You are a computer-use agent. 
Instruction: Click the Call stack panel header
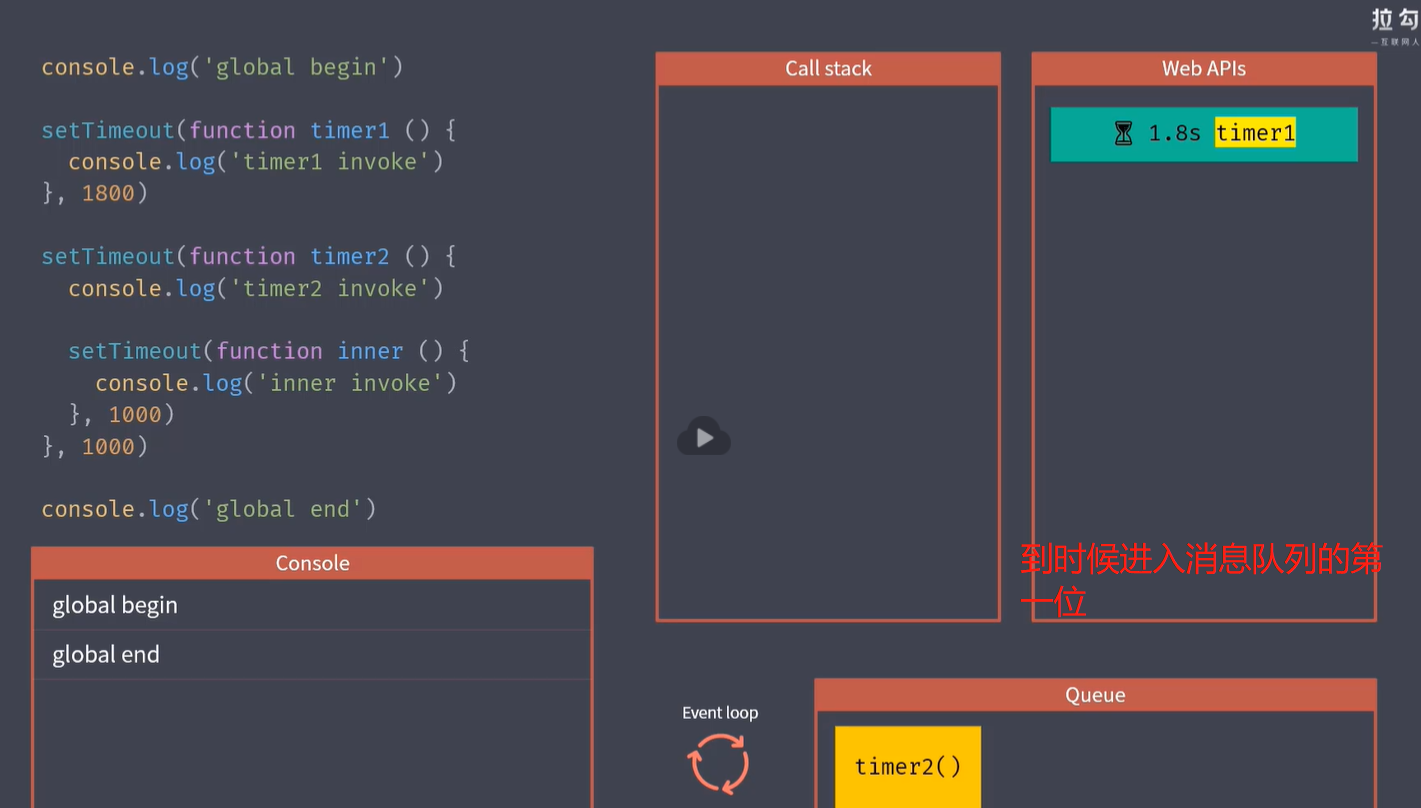[828, 68]
